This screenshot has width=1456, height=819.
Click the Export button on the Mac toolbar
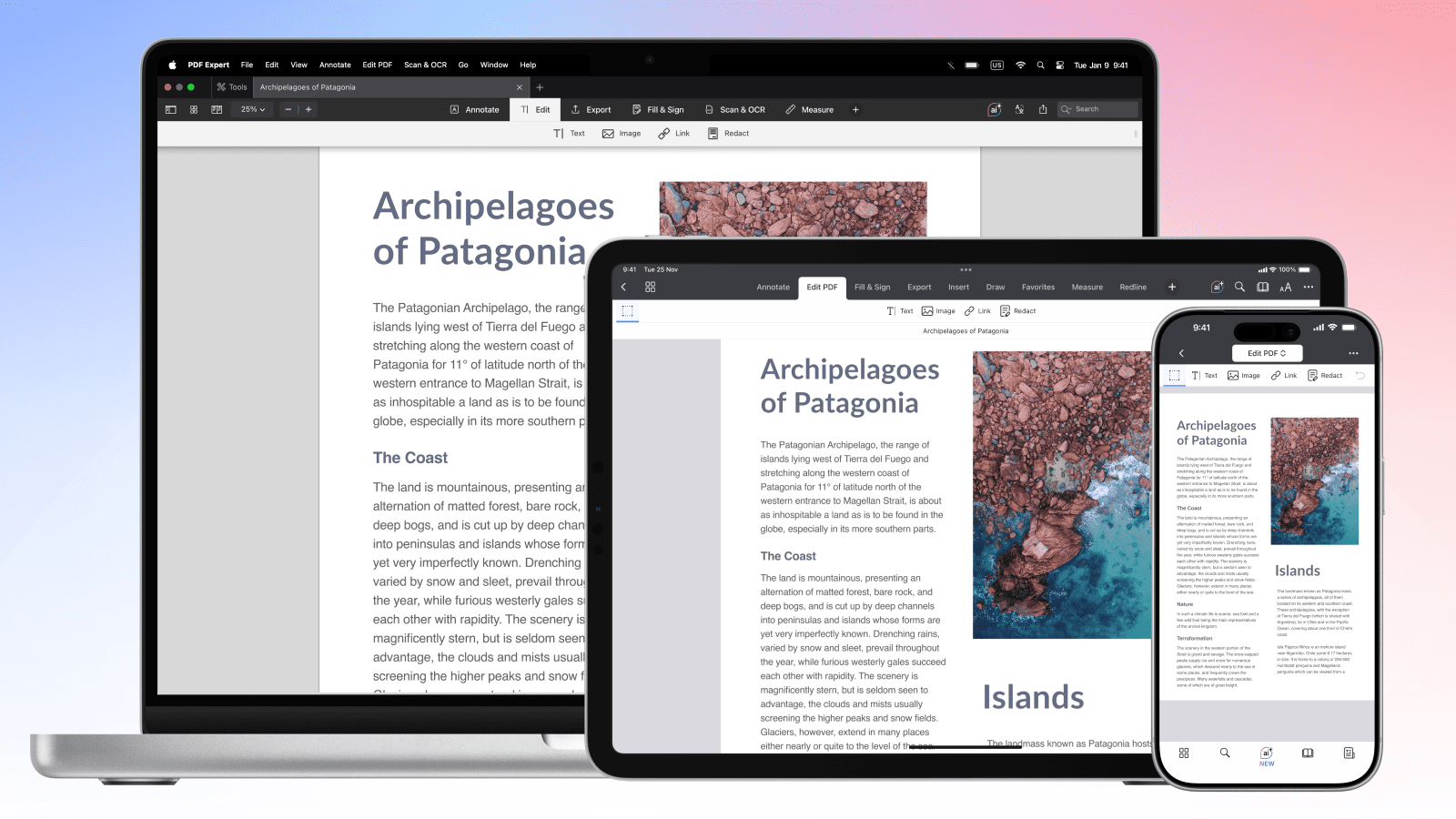pyautogui.click(x=591, y=109)
